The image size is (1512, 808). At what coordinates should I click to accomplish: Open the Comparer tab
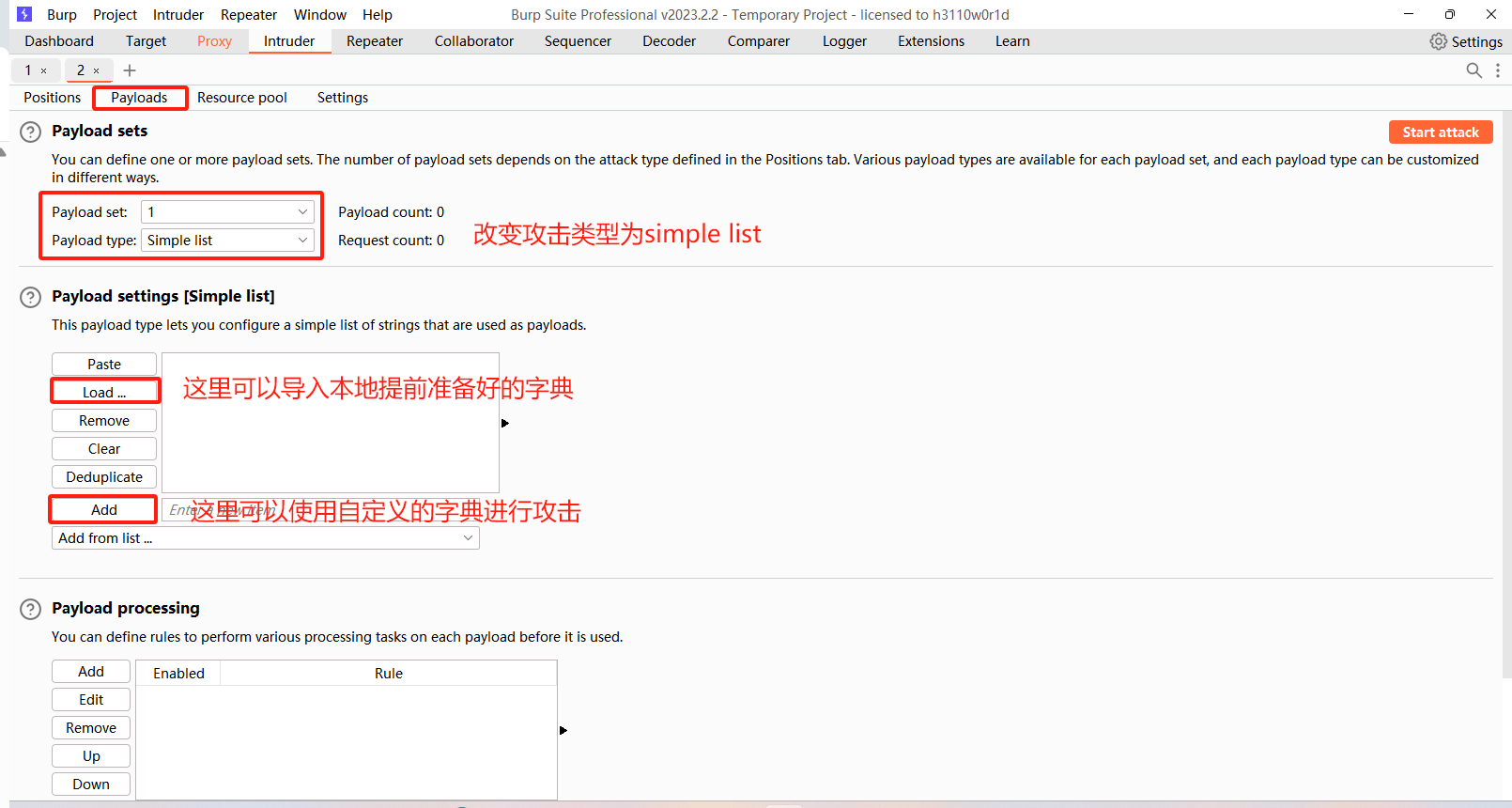coord(759,41)
